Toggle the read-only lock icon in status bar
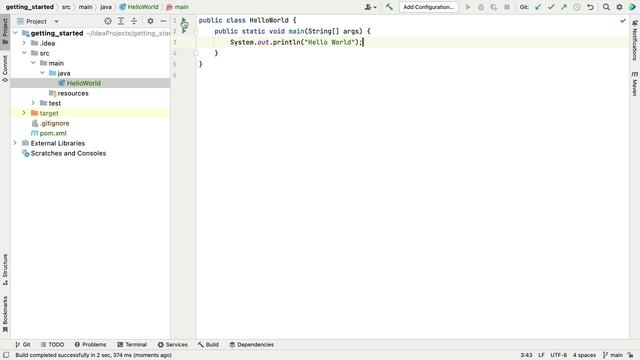This screenshot has height=360, width=640. [631, 355]
